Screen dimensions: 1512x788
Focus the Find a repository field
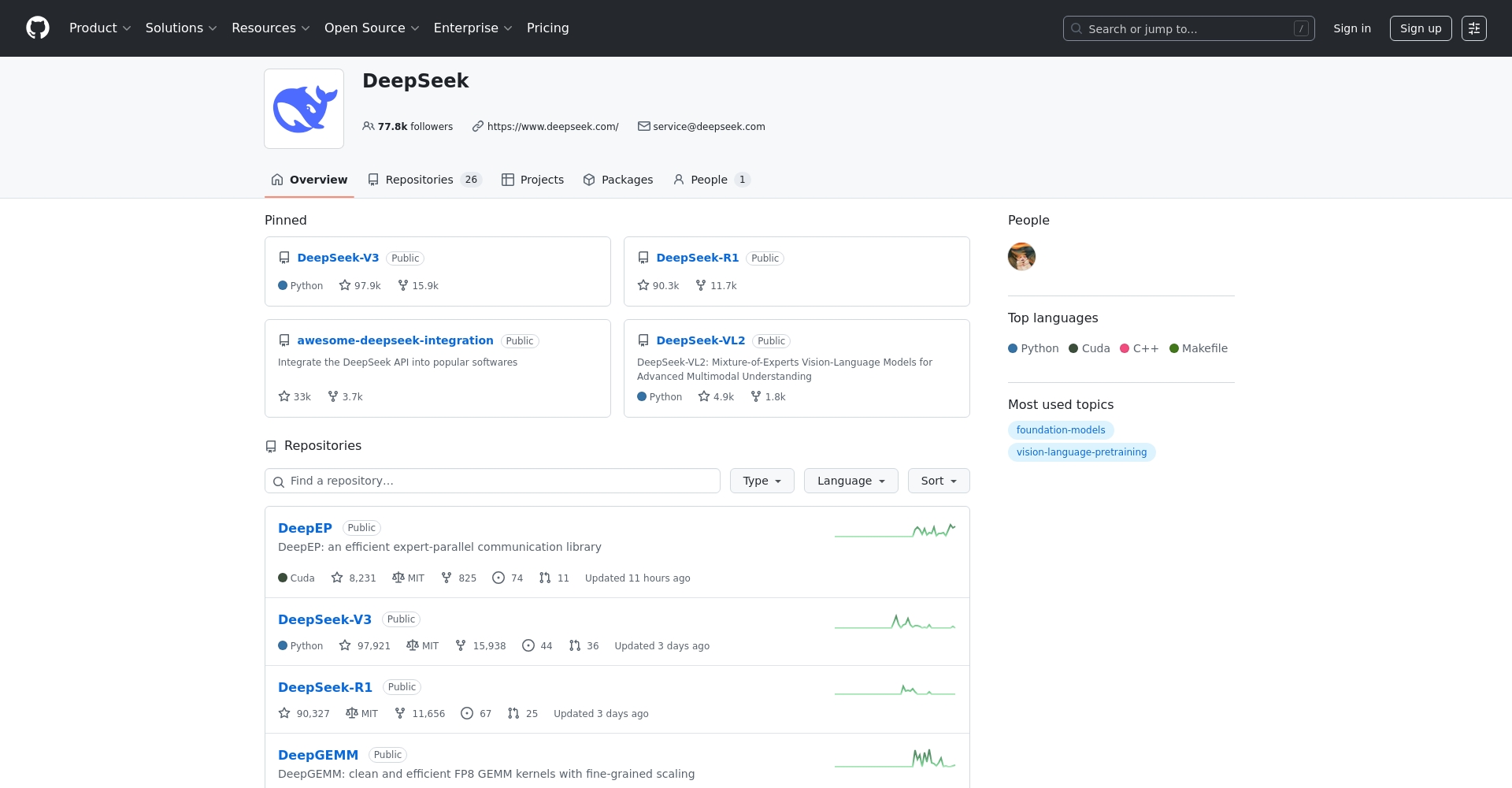pos(492,481)
